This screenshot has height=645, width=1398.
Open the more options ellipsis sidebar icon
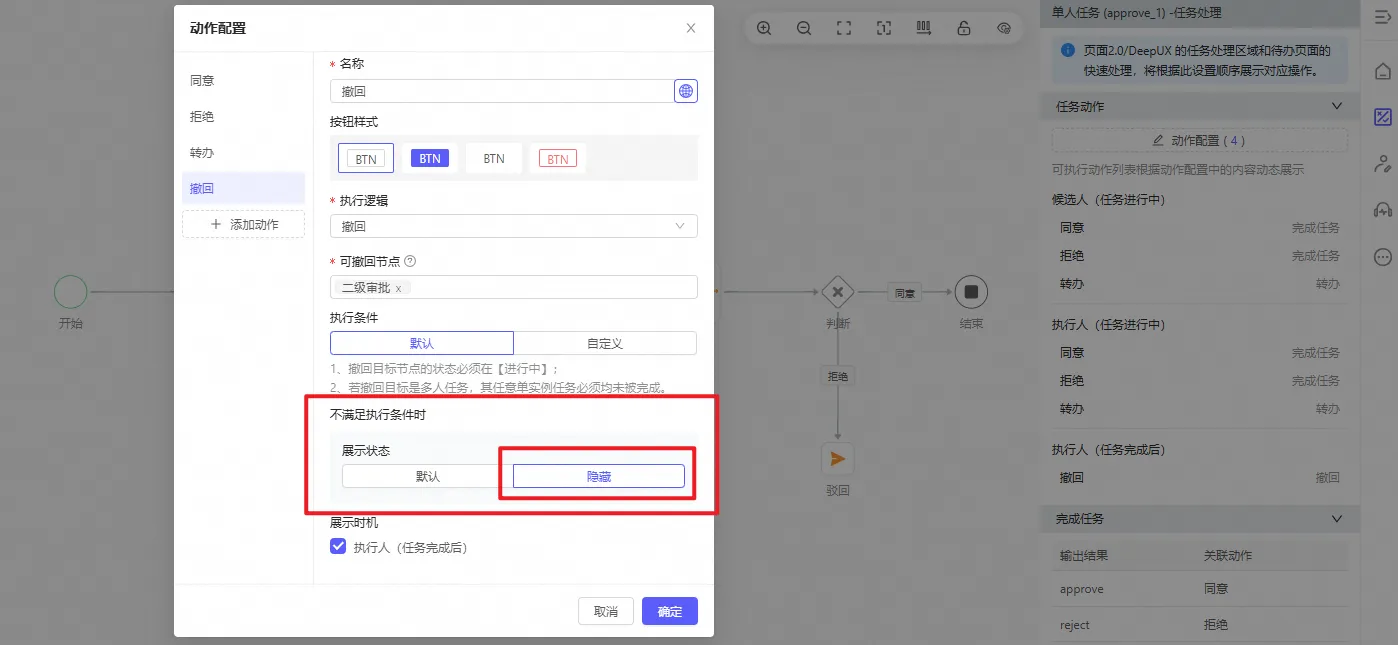pos(1383,257)
